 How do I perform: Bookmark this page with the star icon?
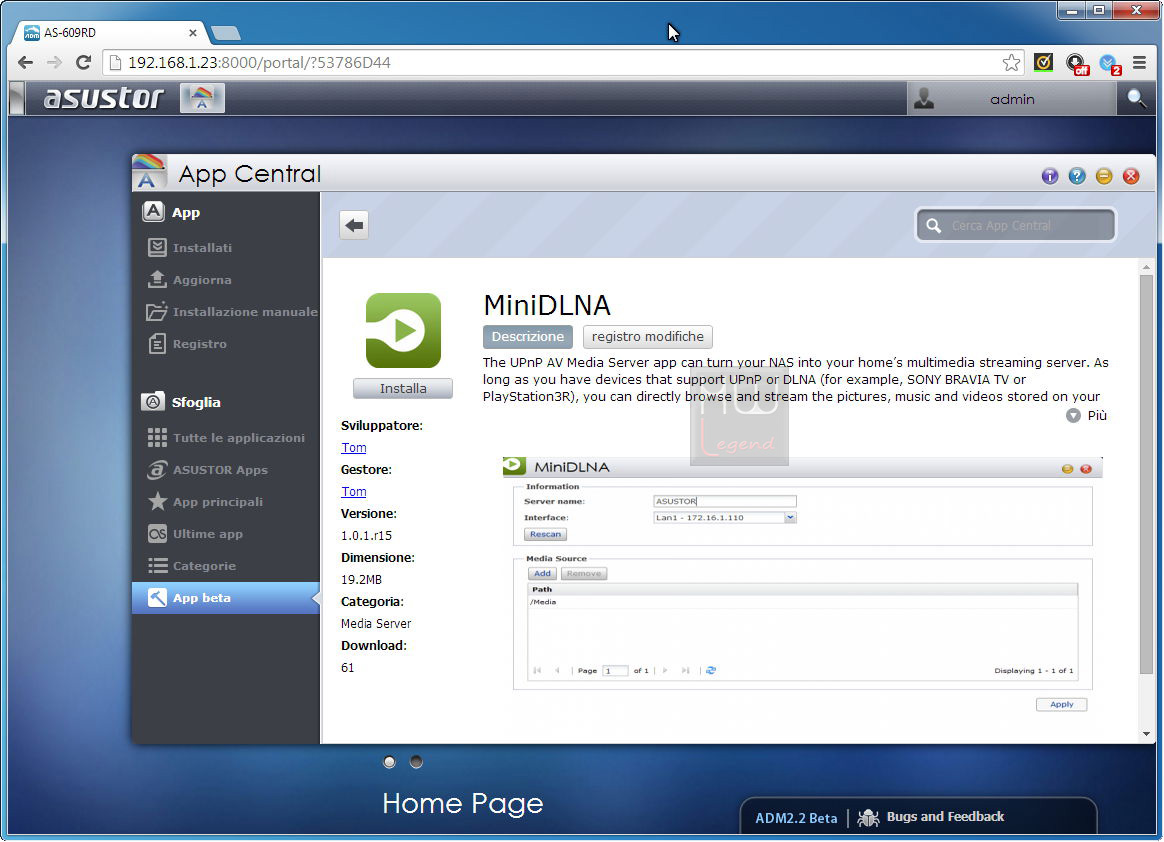[1011, 62]
